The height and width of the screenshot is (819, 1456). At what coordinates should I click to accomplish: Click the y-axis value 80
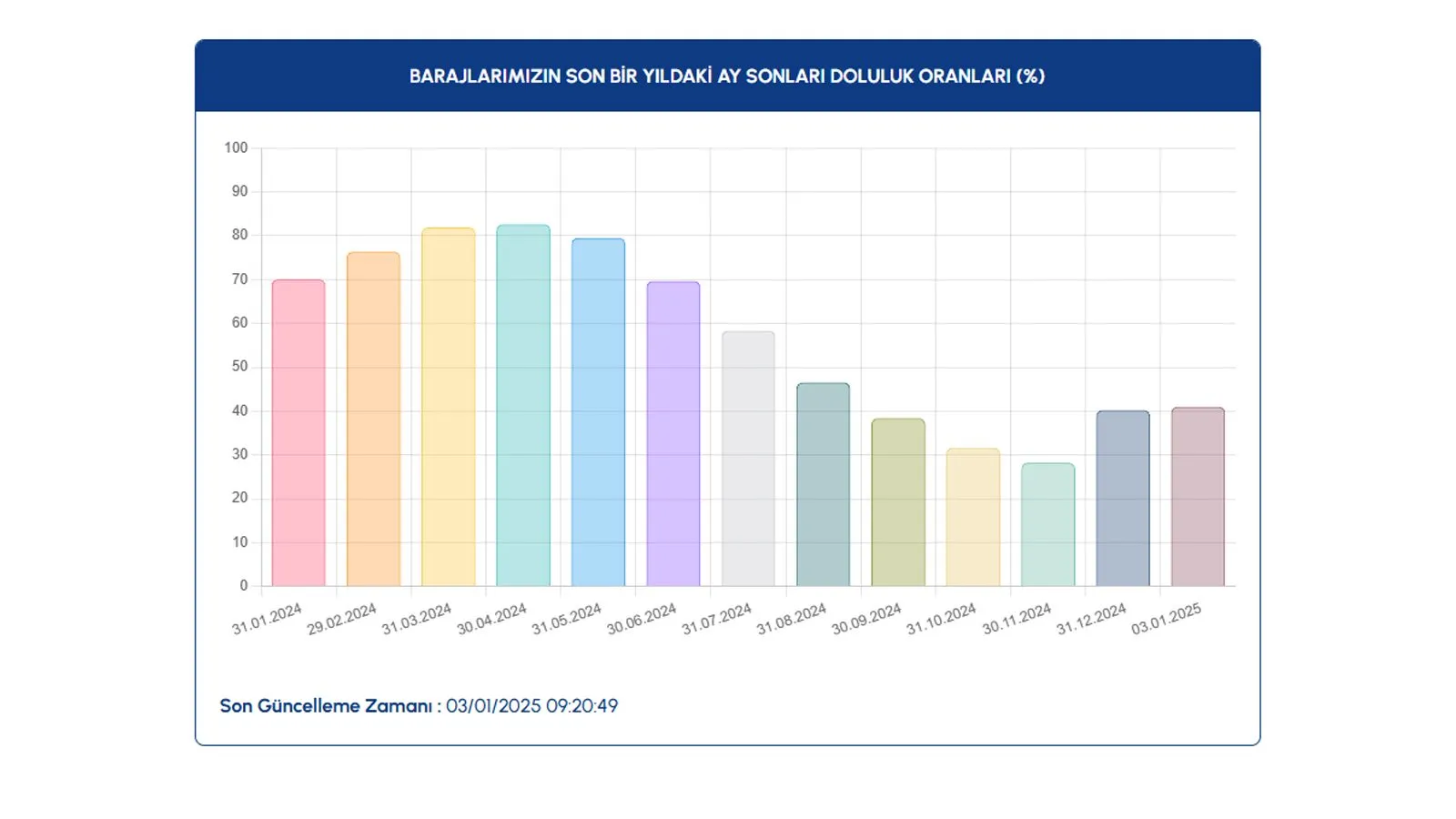click(x=239, y=235)
